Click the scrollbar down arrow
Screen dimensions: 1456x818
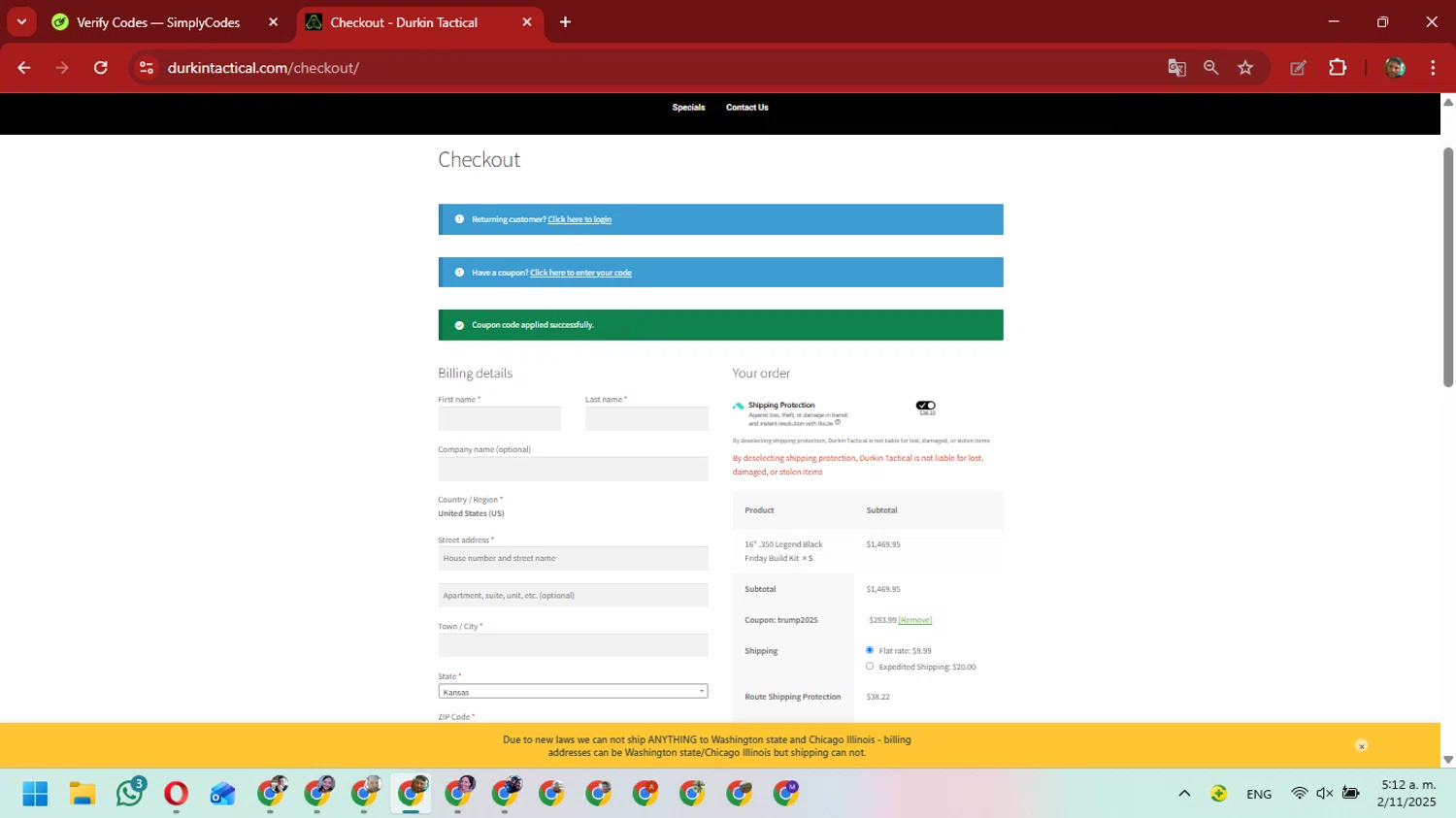[1448, 760]
